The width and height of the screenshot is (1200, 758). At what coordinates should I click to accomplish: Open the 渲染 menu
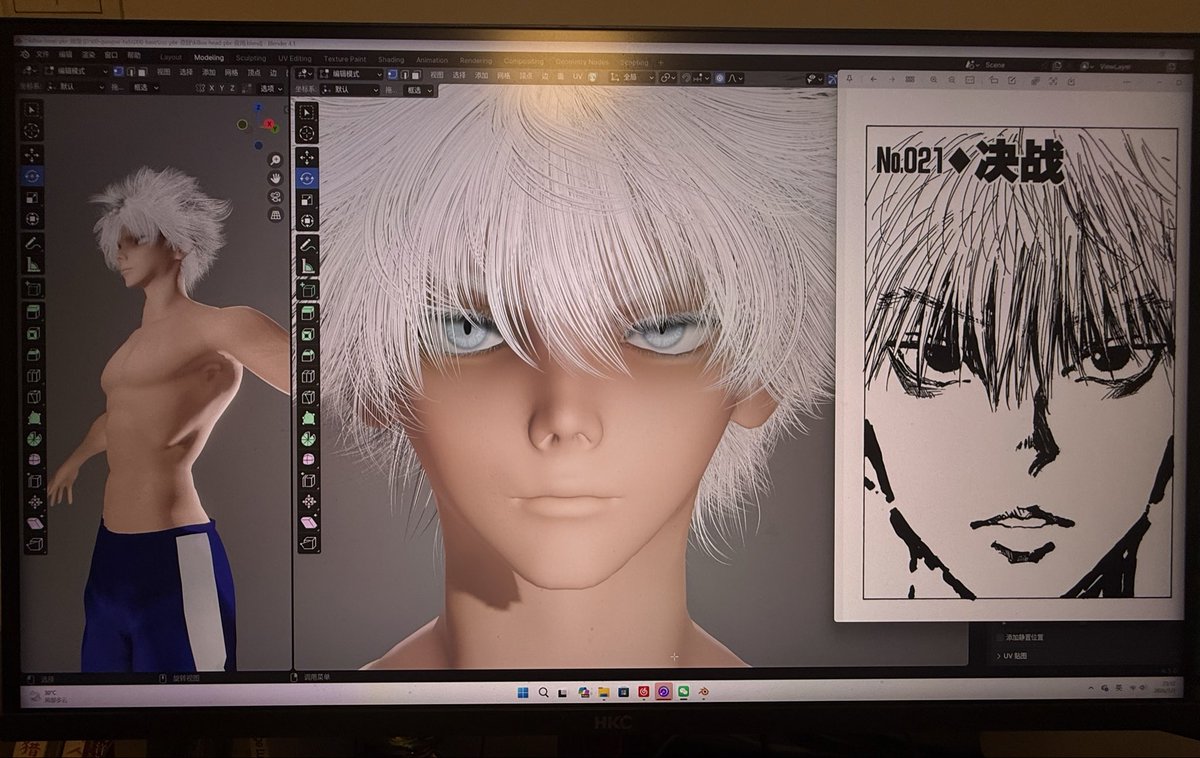[87, 55]
